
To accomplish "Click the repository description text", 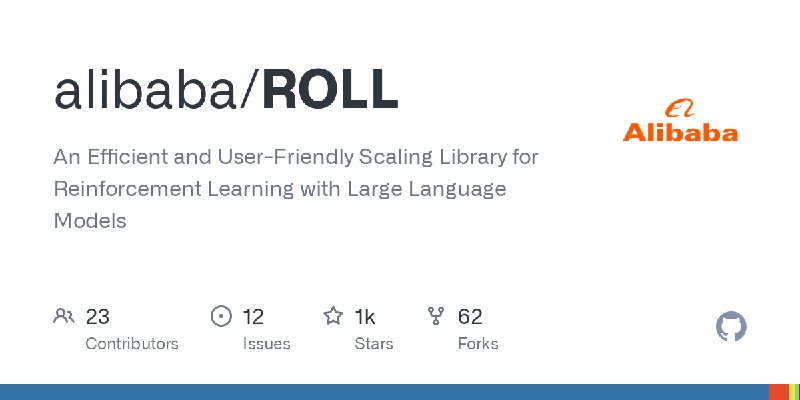I will click(296, 189).
